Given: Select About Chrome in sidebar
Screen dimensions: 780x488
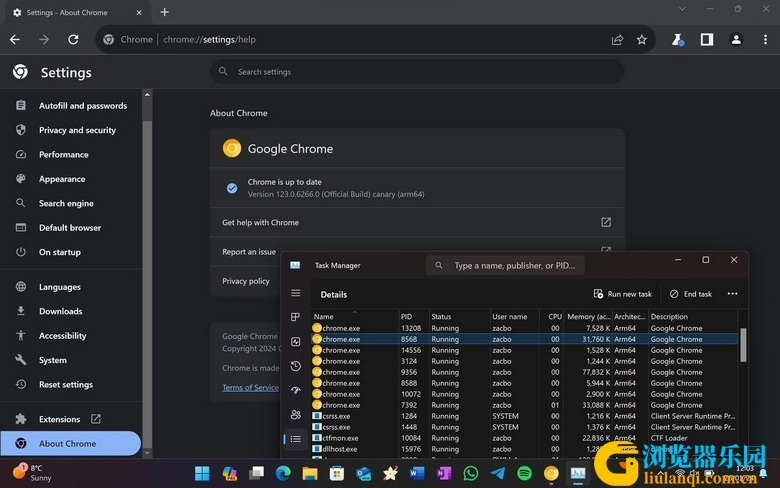Looking at the screenshot, I should pos(71,443).
